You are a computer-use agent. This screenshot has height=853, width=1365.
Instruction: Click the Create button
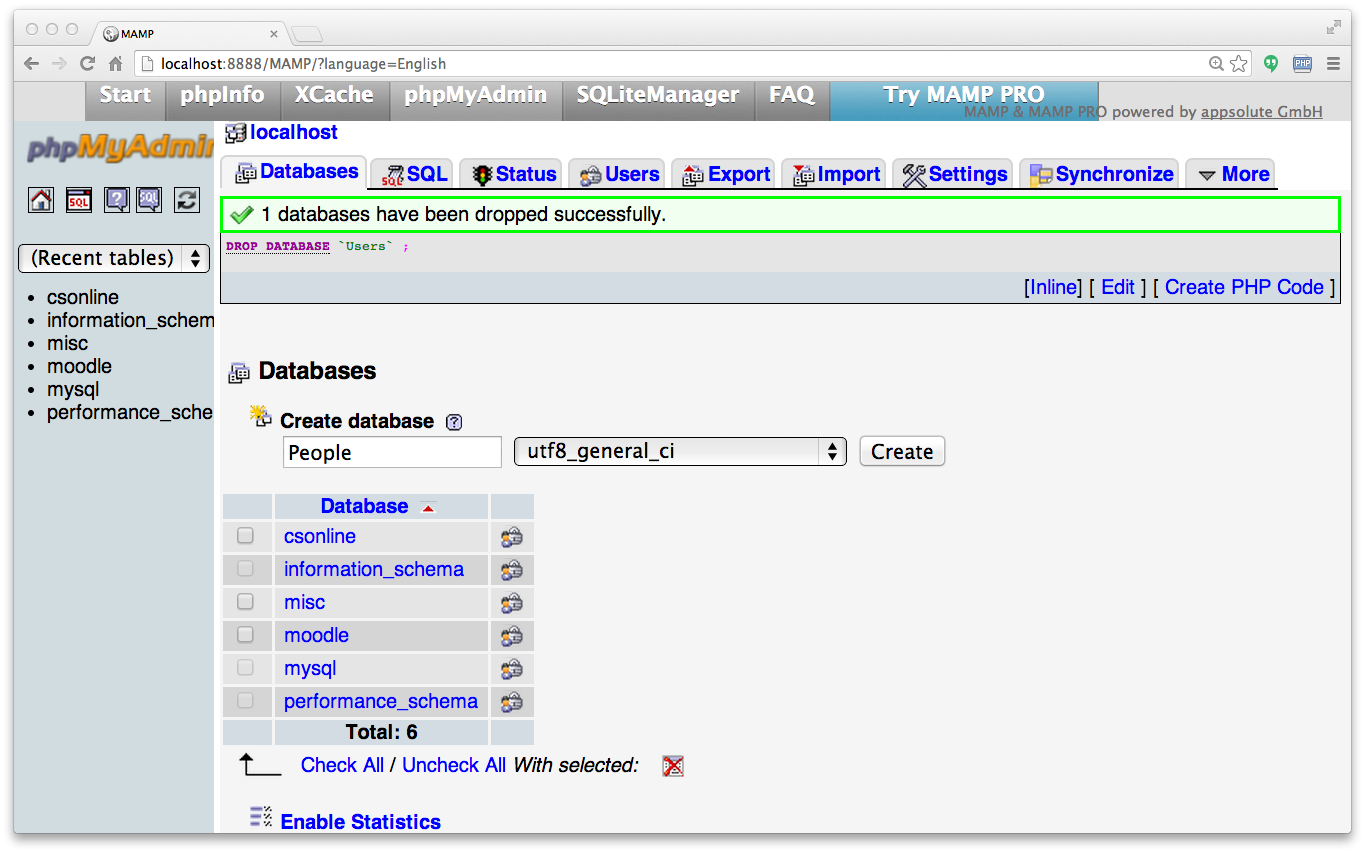tap(902, 451)
